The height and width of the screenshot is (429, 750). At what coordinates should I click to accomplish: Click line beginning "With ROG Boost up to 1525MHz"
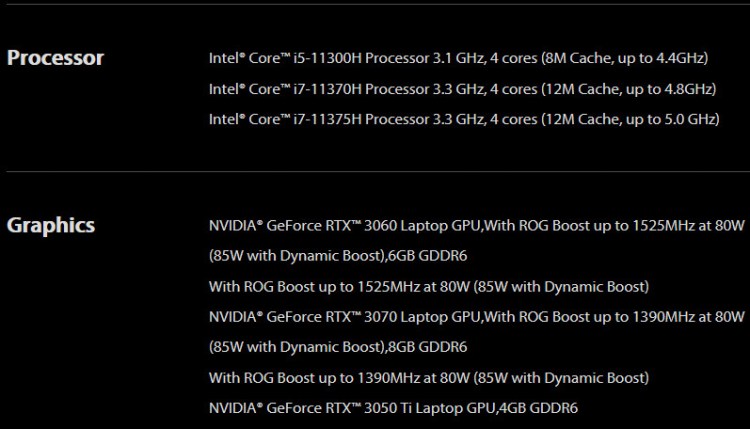click(x=428, y=287)
